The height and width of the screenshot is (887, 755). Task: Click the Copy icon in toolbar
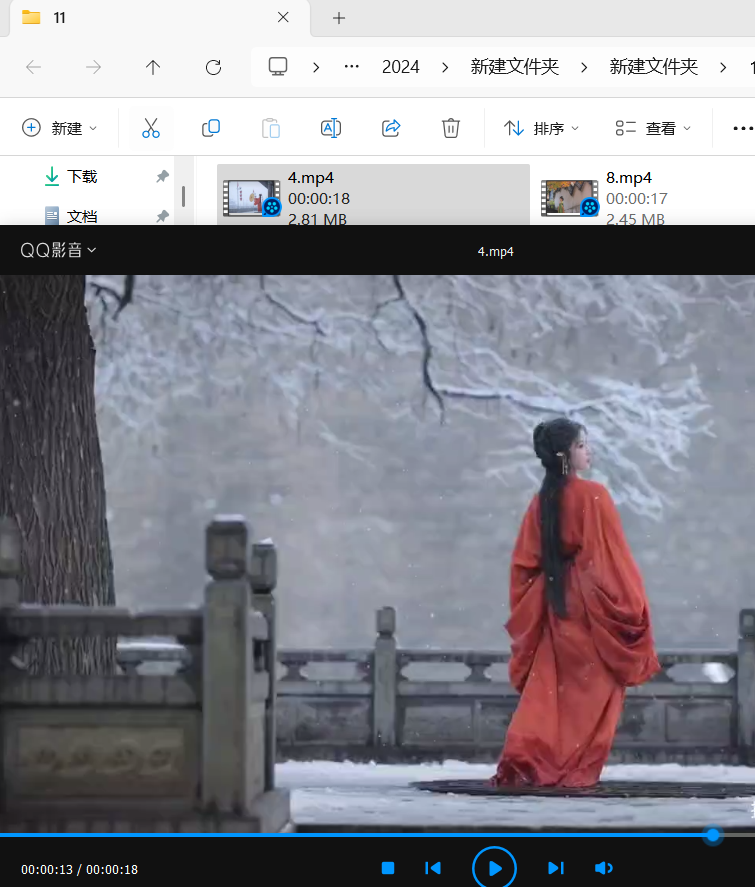click(211, 128)
